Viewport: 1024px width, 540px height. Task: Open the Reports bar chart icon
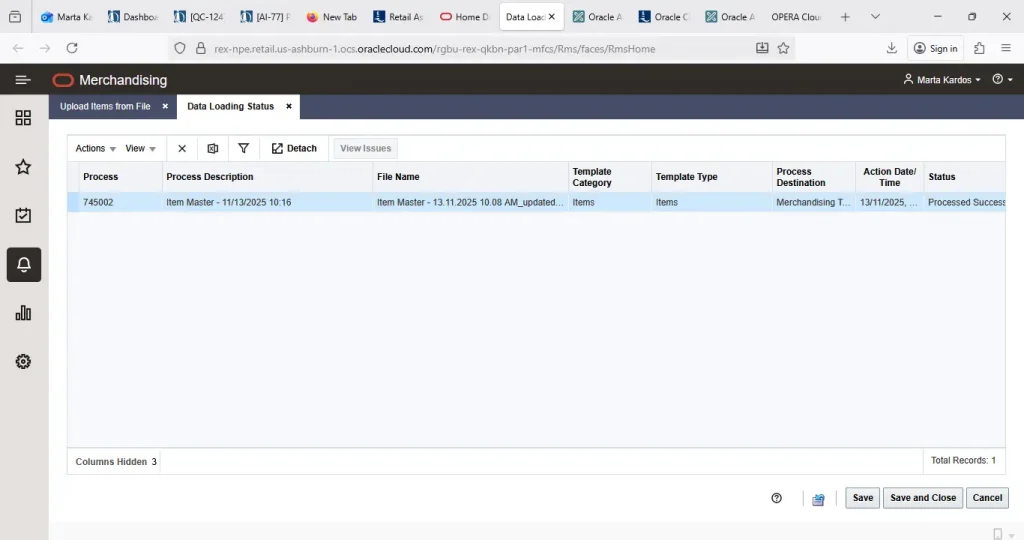pyautogui.click(x=23, y=313)
